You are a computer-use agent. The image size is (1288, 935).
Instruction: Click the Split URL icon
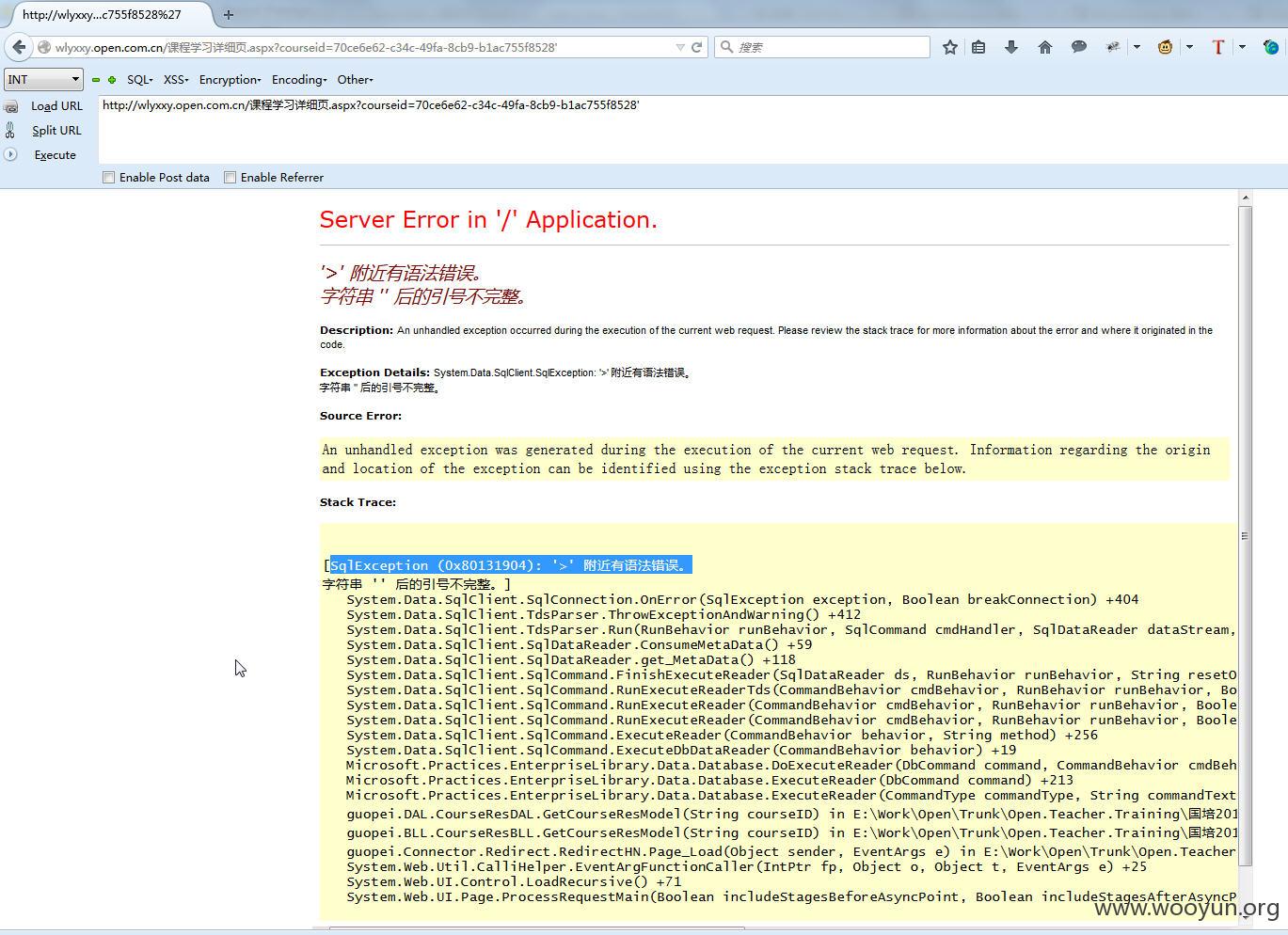[10, 131]
